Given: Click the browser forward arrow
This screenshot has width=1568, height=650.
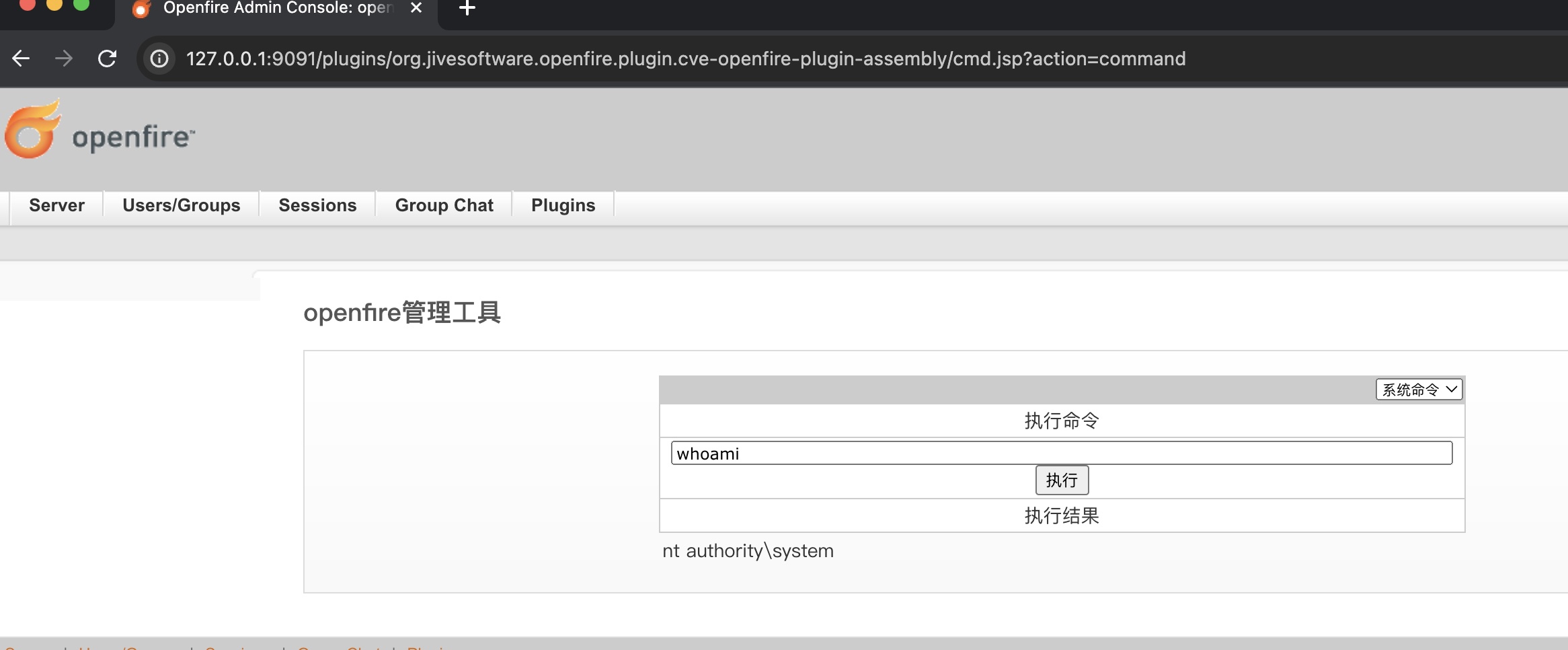Looking at the screenshot, I should (64, 59).
